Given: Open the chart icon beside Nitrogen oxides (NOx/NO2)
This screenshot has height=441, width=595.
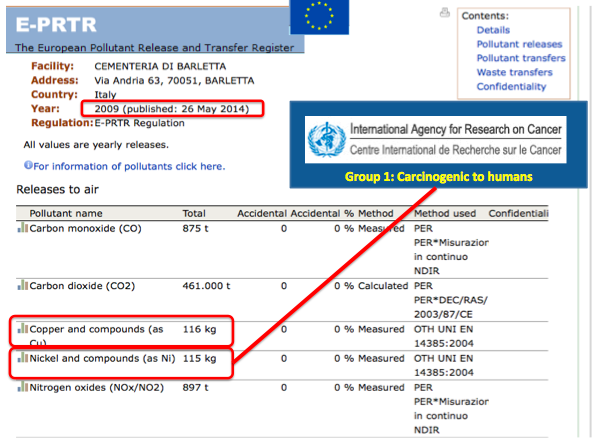Looking at the screenshot, I should pos(23,387).
